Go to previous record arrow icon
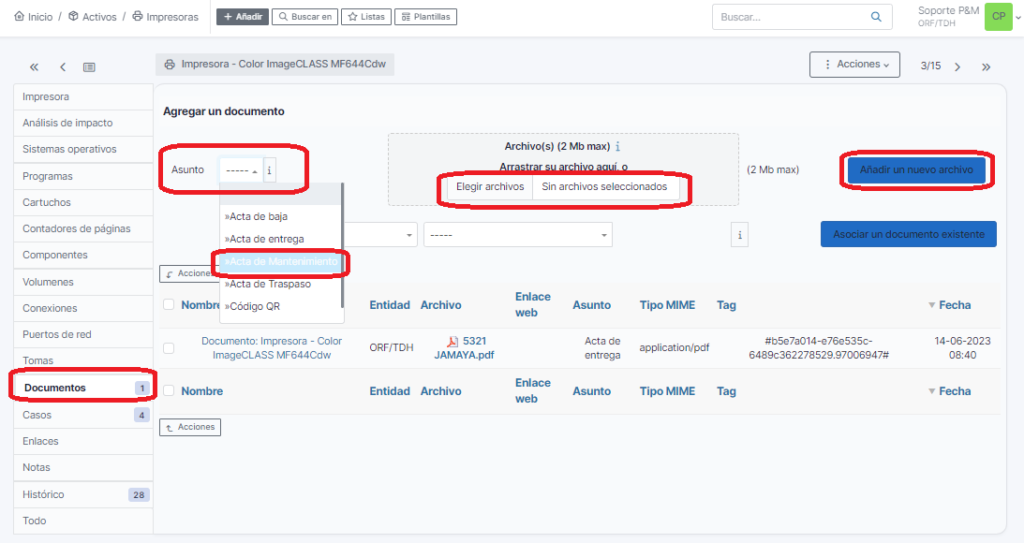The height and width of the screenshot is (543, 1024). (62, 67)
